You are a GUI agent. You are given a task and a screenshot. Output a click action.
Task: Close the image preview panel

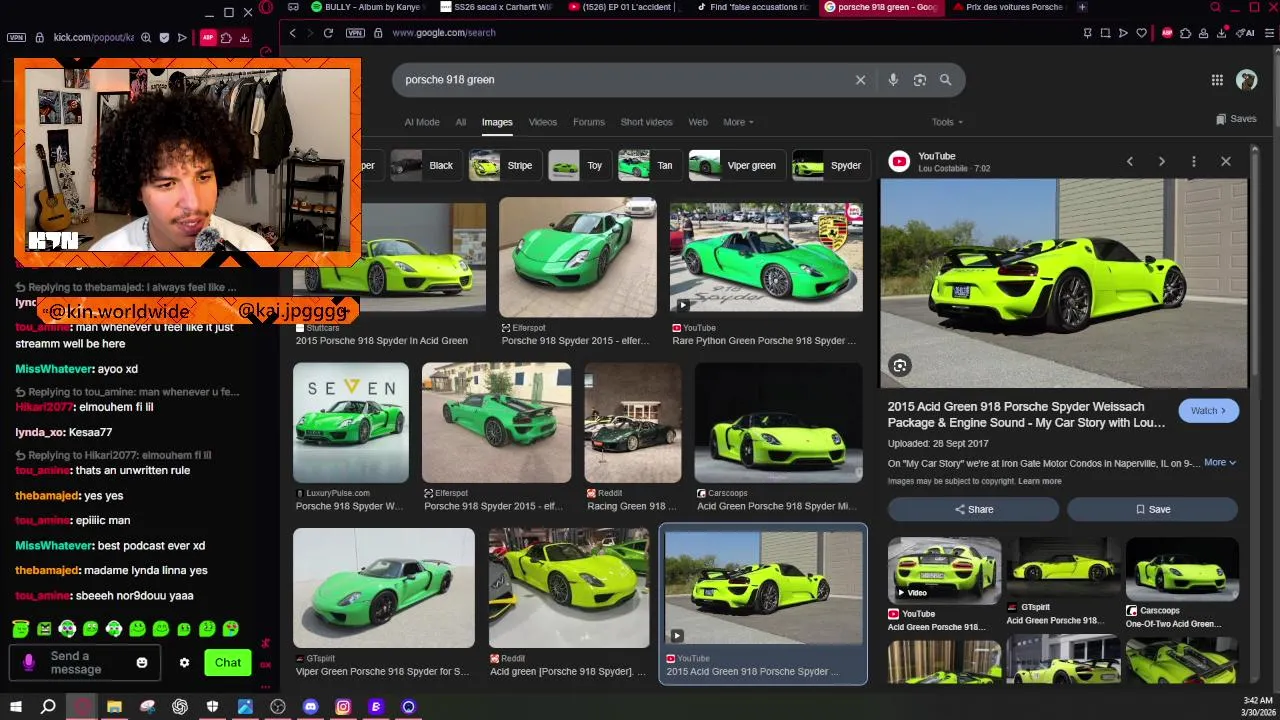click(1225, 161)
